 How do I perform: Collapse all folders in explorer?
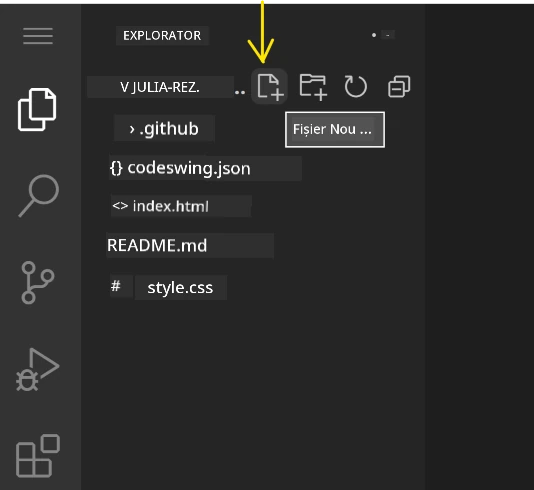pos(399,86)
